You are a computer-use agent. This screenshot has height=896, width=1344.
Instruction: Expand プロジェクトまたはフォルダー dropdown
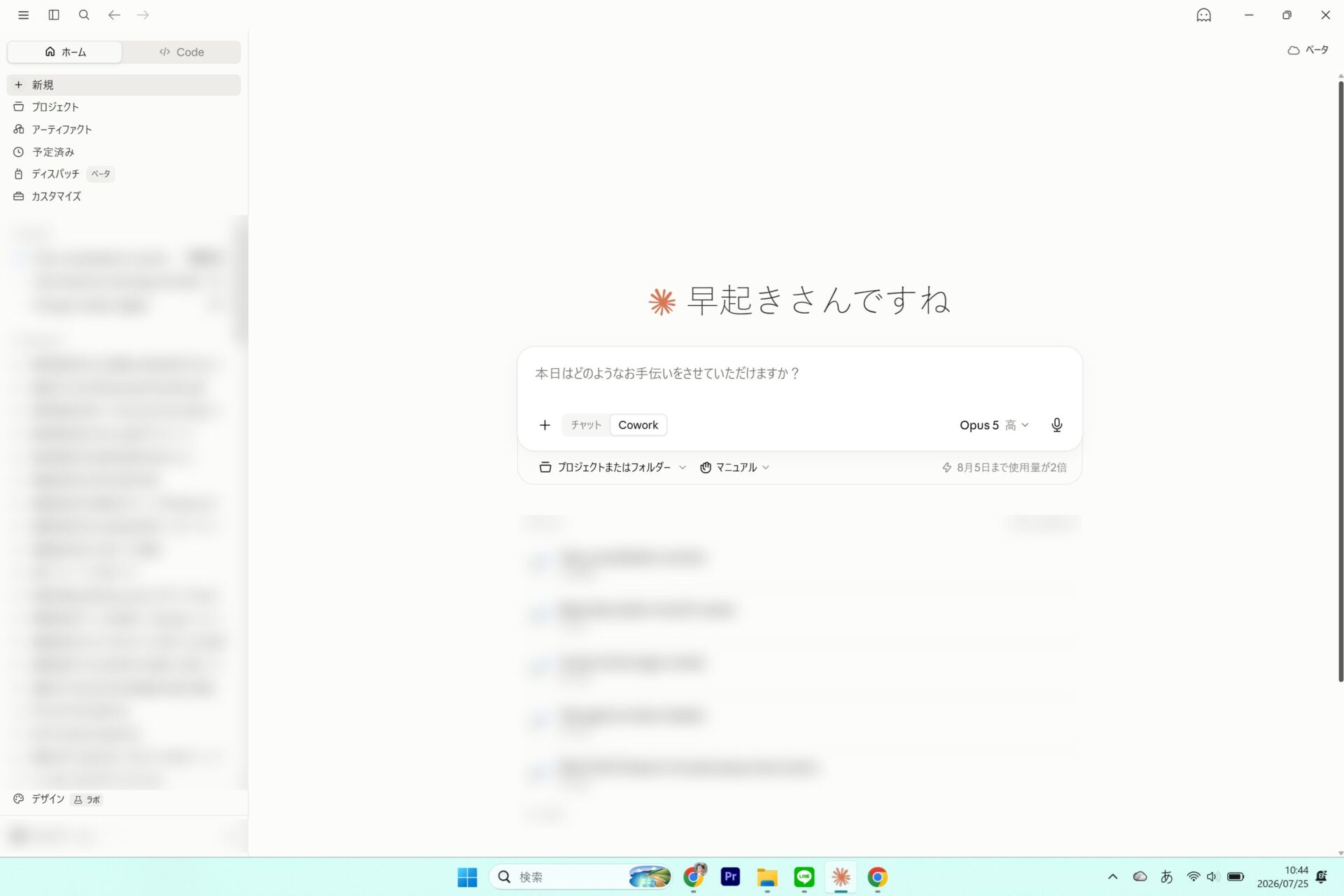coord(612,467)
